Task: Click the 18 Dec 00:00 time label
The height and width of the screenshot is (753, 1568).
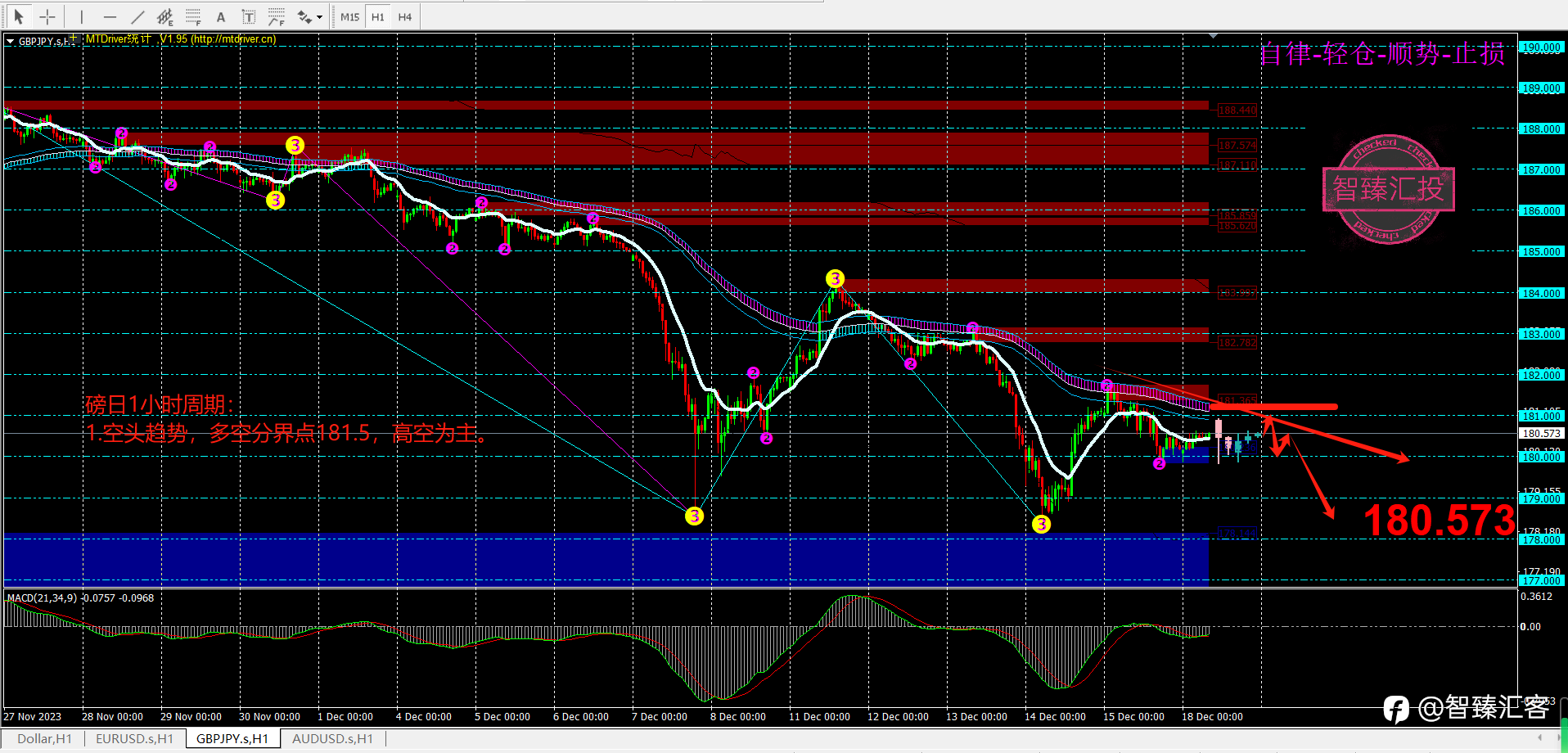Action: [1212, 716]
